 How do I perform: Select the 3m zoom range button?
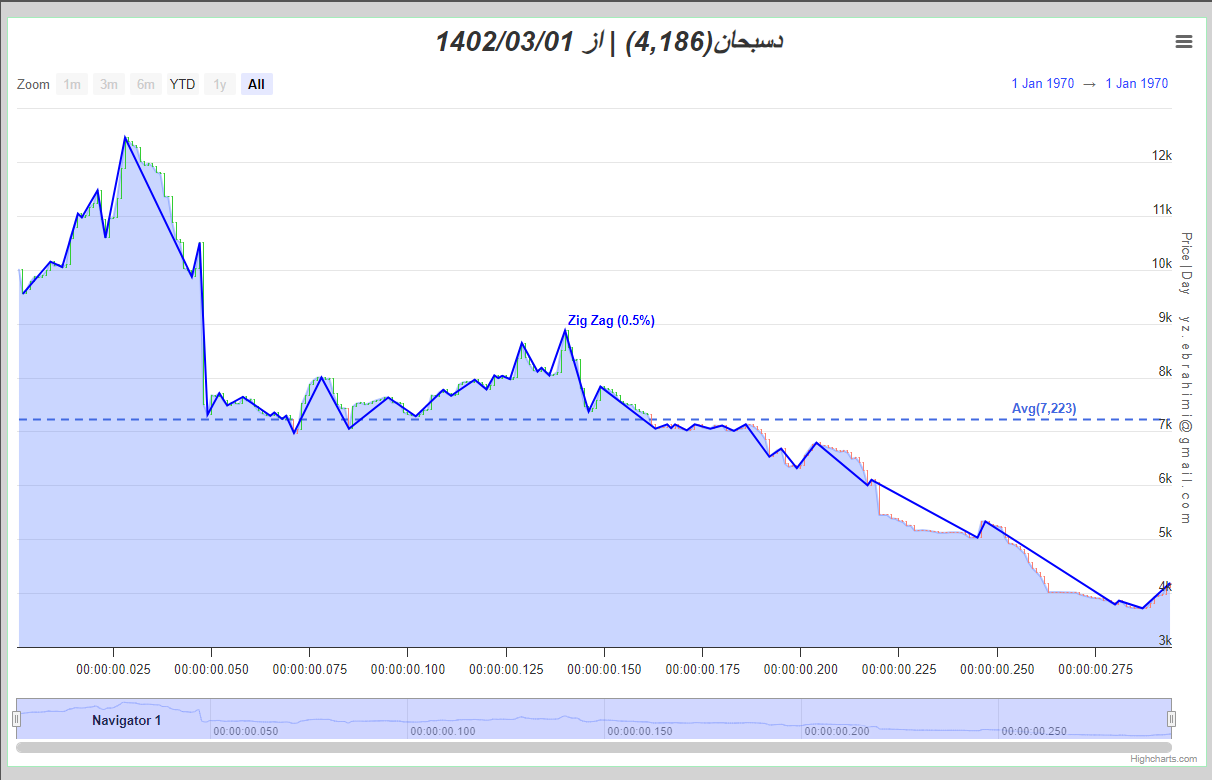109,84
